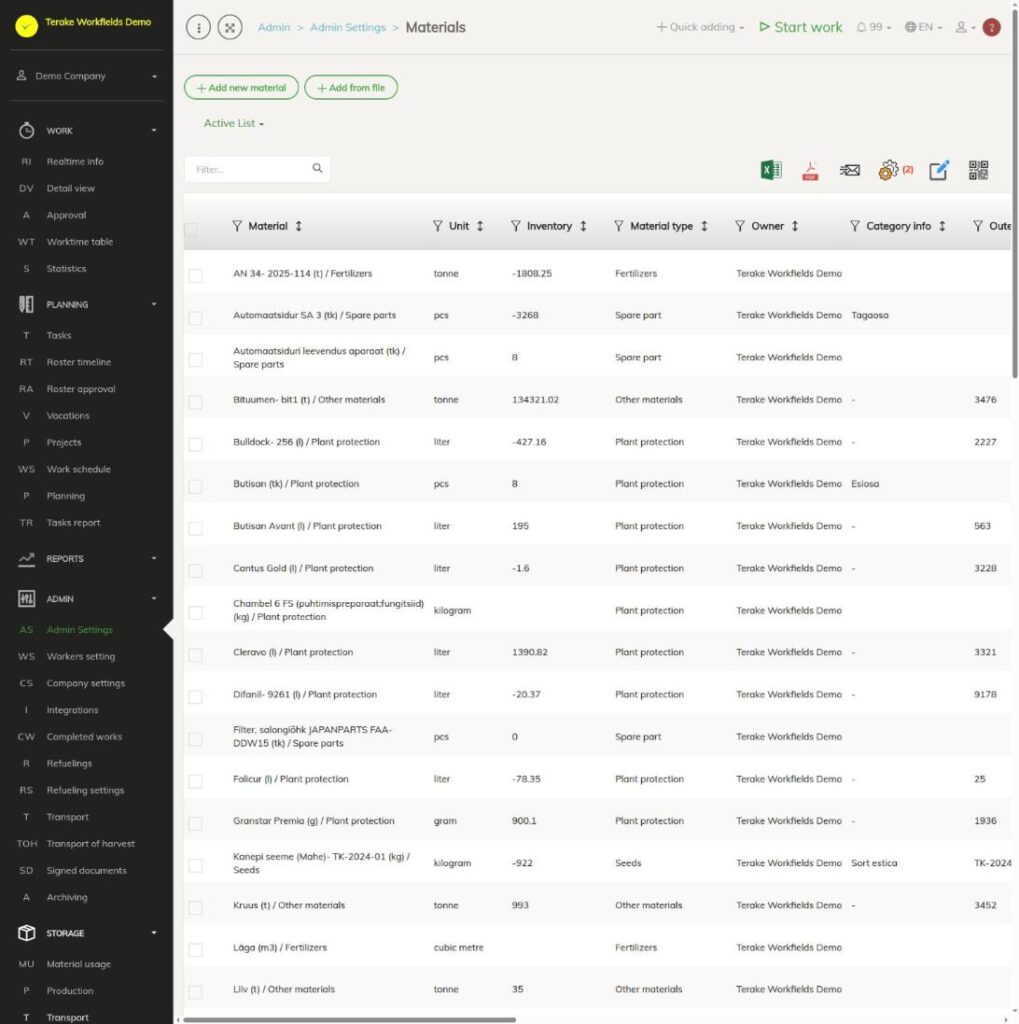
Task: Check the Bulldock- 256 row checkbox
Action: point(195,445)
